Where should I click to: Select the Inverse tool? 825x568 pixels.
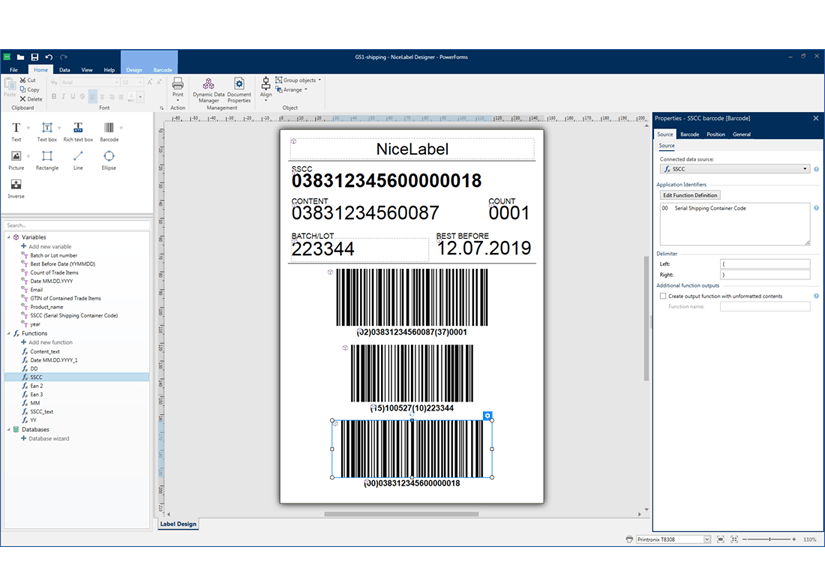click(x=16, y=188)
